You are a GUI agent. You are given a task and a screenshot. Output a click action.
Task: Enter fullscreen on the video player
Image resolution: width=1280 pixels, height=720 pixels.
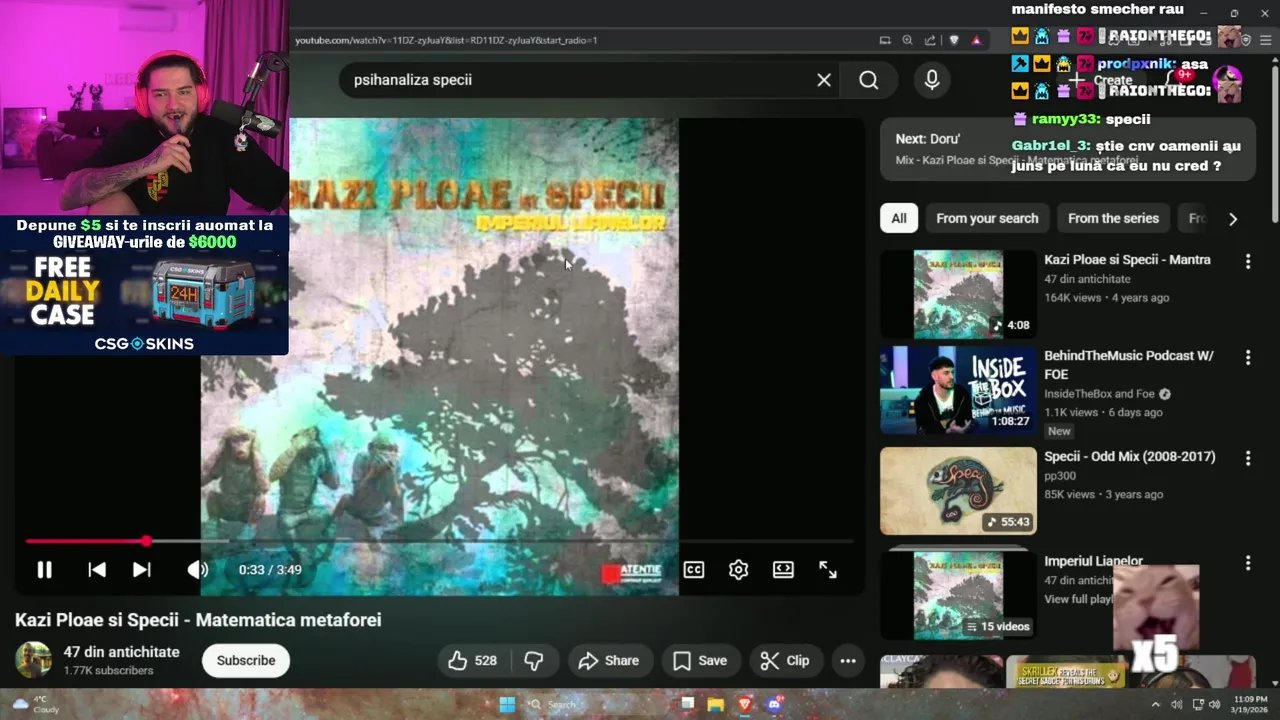point(828,570)
